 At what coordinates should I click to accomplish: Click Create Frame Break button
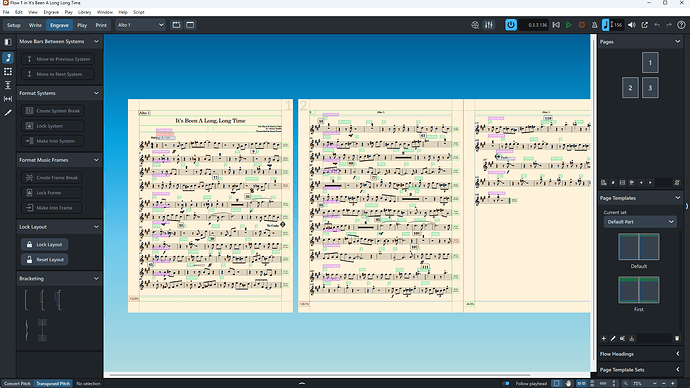[x=51, y=178]
